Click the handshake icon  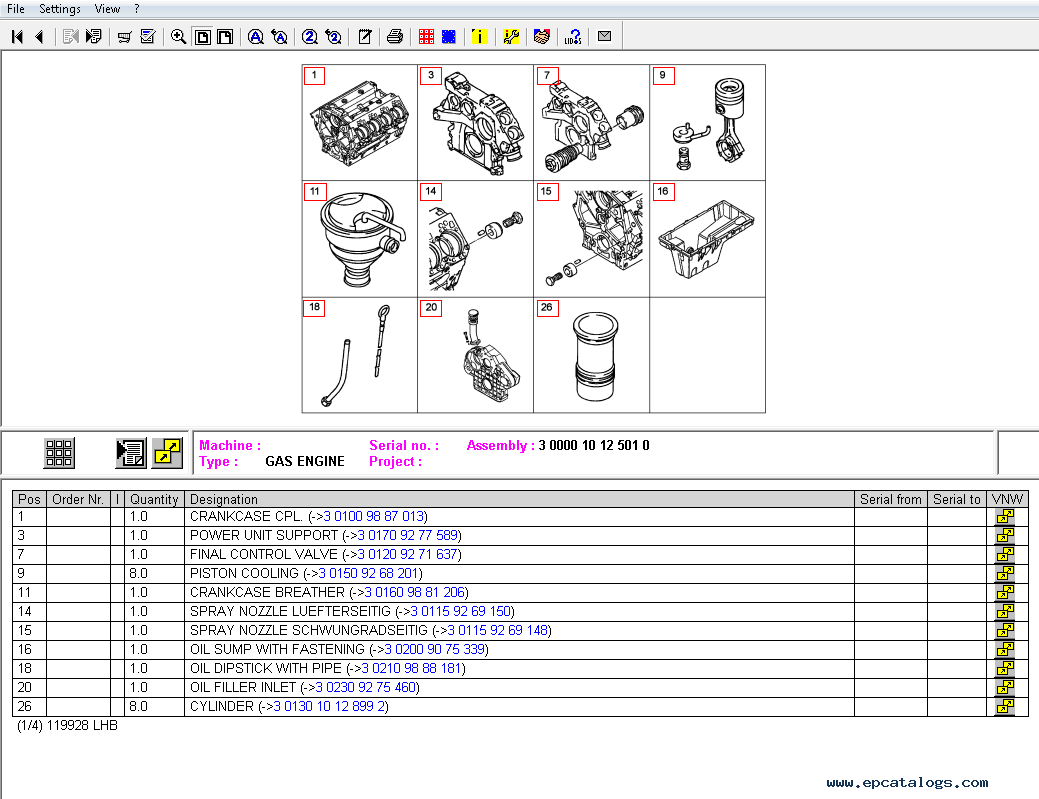(x=541, y=37)
